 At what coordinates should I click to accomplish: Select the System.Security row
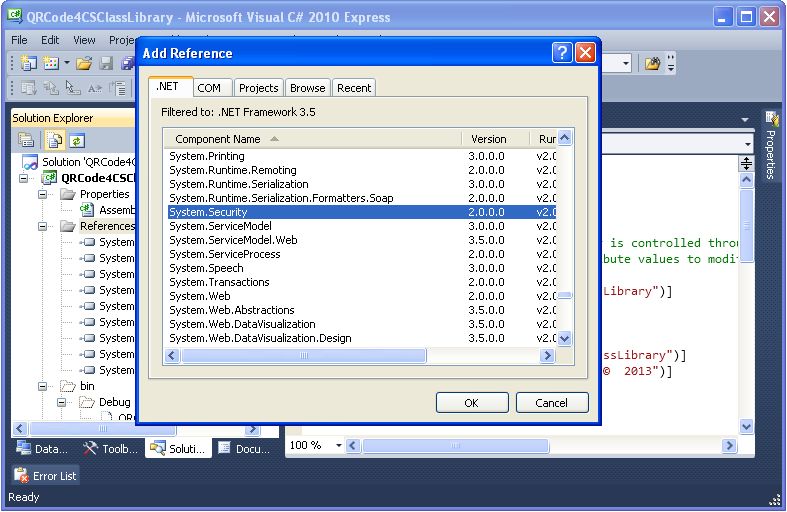tap(362, 212)
